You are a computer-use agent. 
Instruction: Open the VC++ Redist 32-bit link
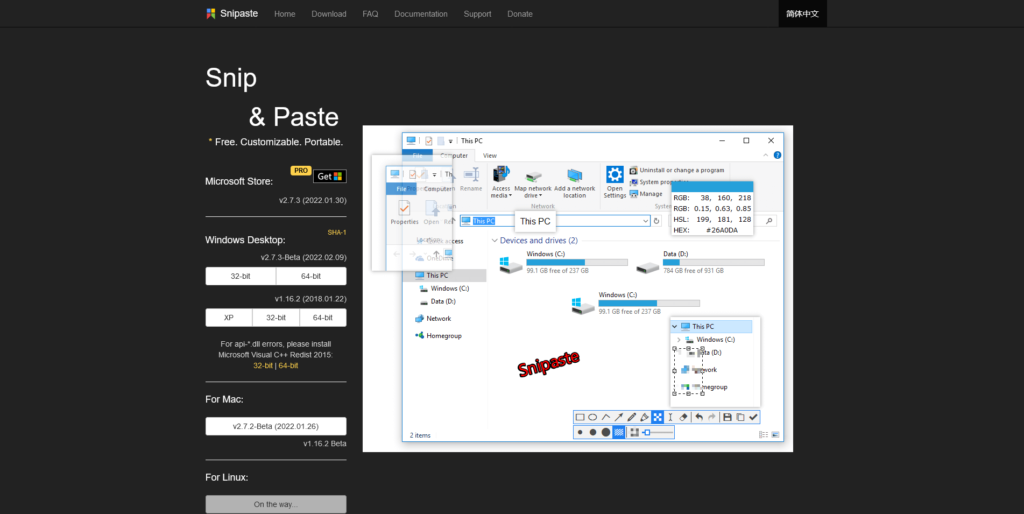263,366
